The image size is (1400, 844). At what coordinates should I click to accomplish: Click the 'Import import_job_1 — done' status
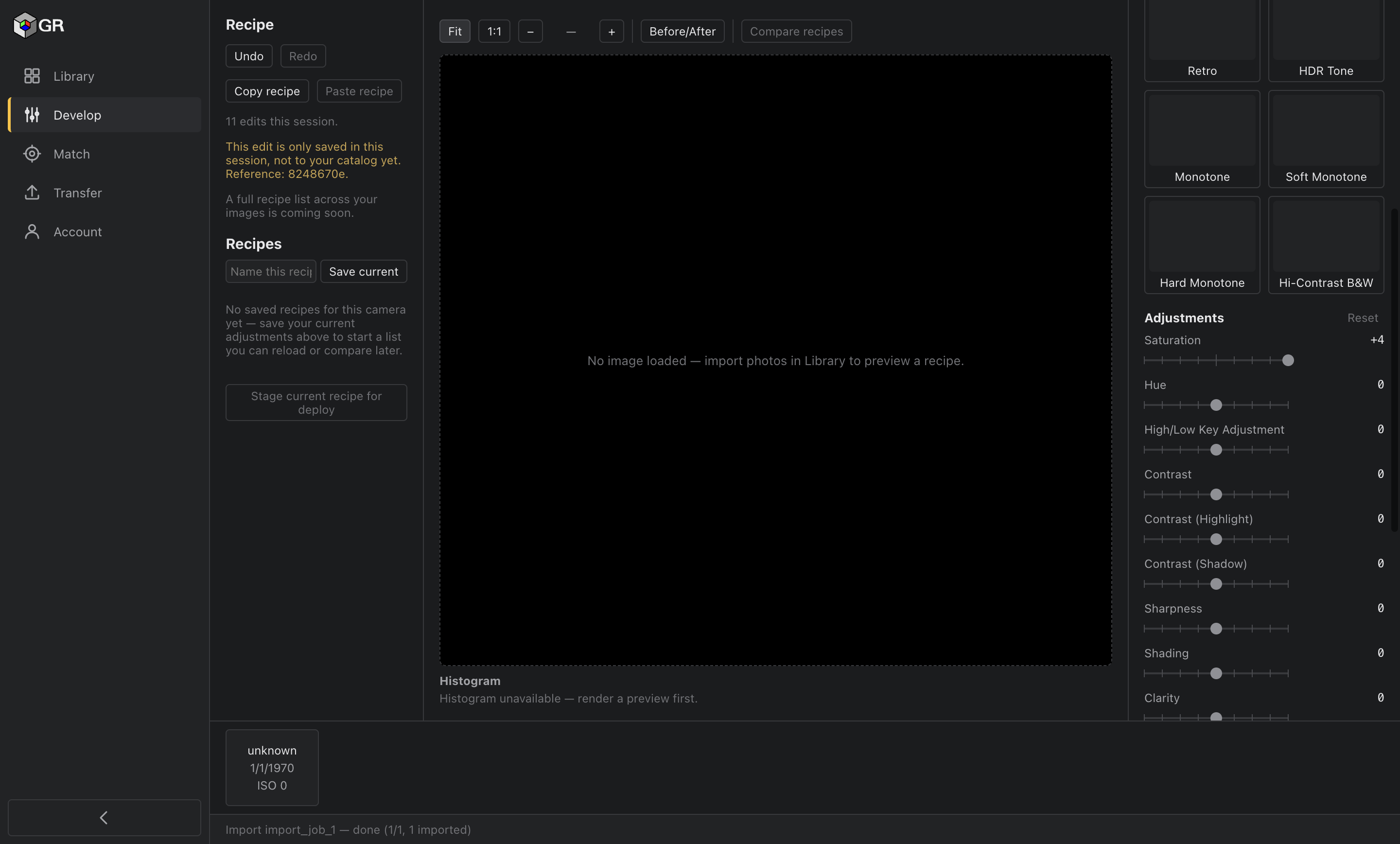(x=348, y=830)
